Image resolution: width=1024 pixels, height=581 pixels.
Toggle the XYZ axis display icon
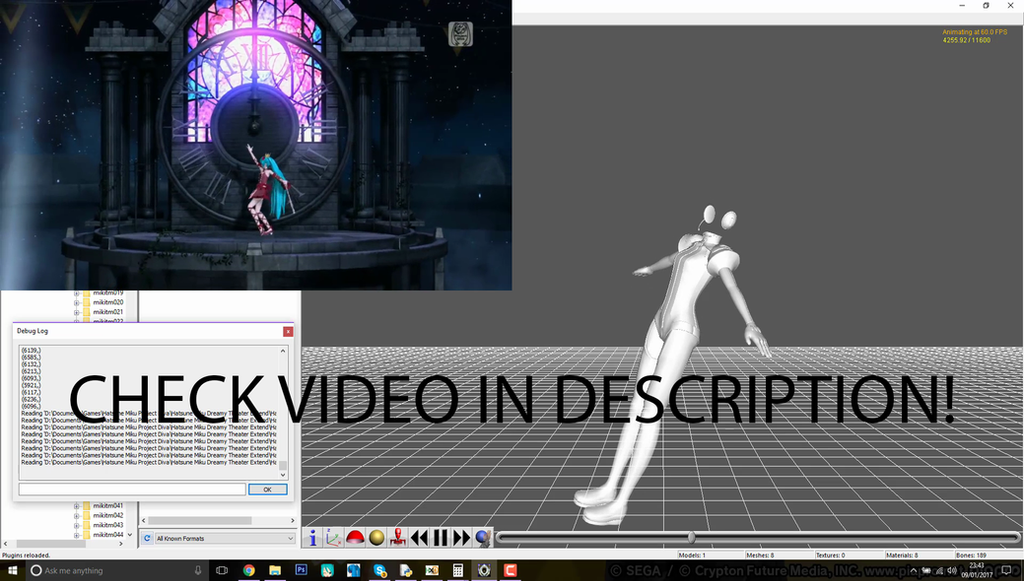(334, 538)
